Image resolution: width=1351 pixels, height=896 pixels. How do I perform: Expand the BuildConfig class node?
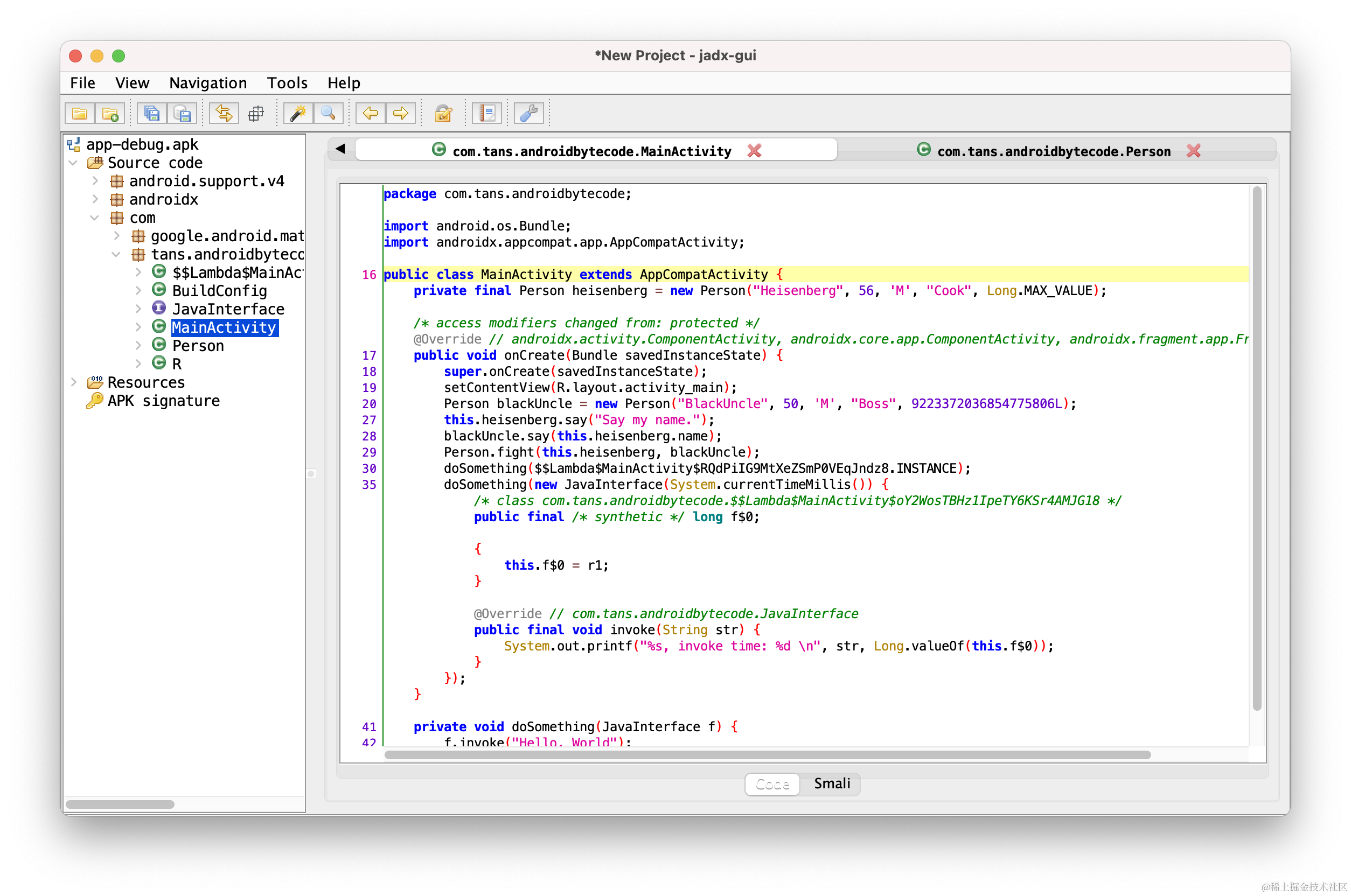point(138,291)
